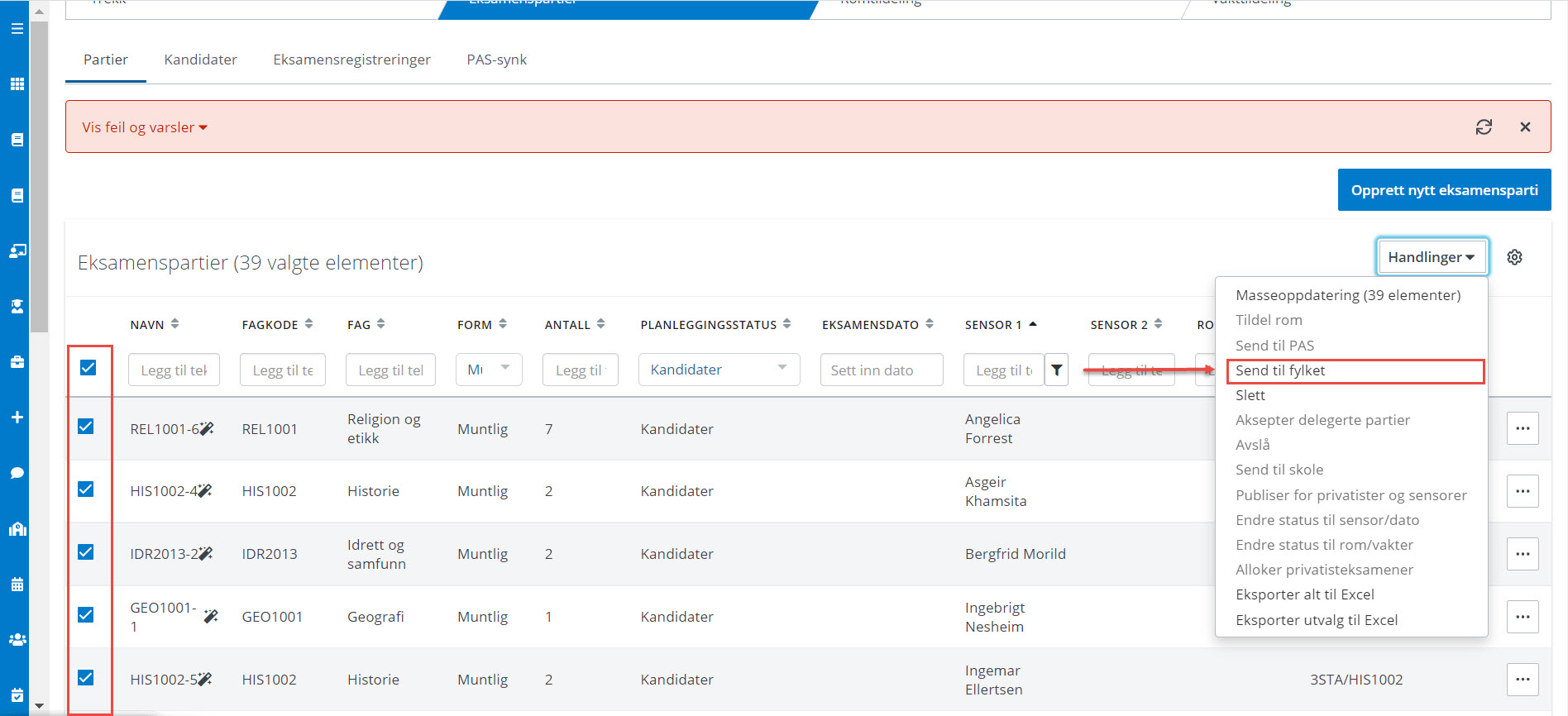Sort by PLANLEGGINGSSTATUS column header
This screenshot has height=716, width=1568.
coord(715,325)
